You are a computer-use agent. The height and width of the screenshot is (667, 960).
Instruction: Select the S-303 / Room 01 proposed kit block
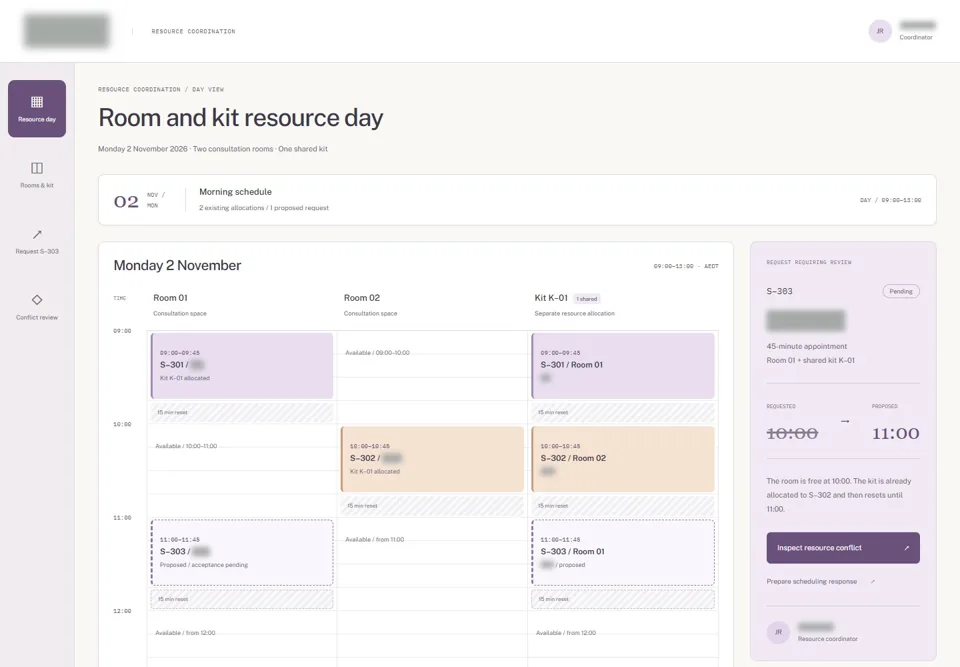[x=623, y=552]
